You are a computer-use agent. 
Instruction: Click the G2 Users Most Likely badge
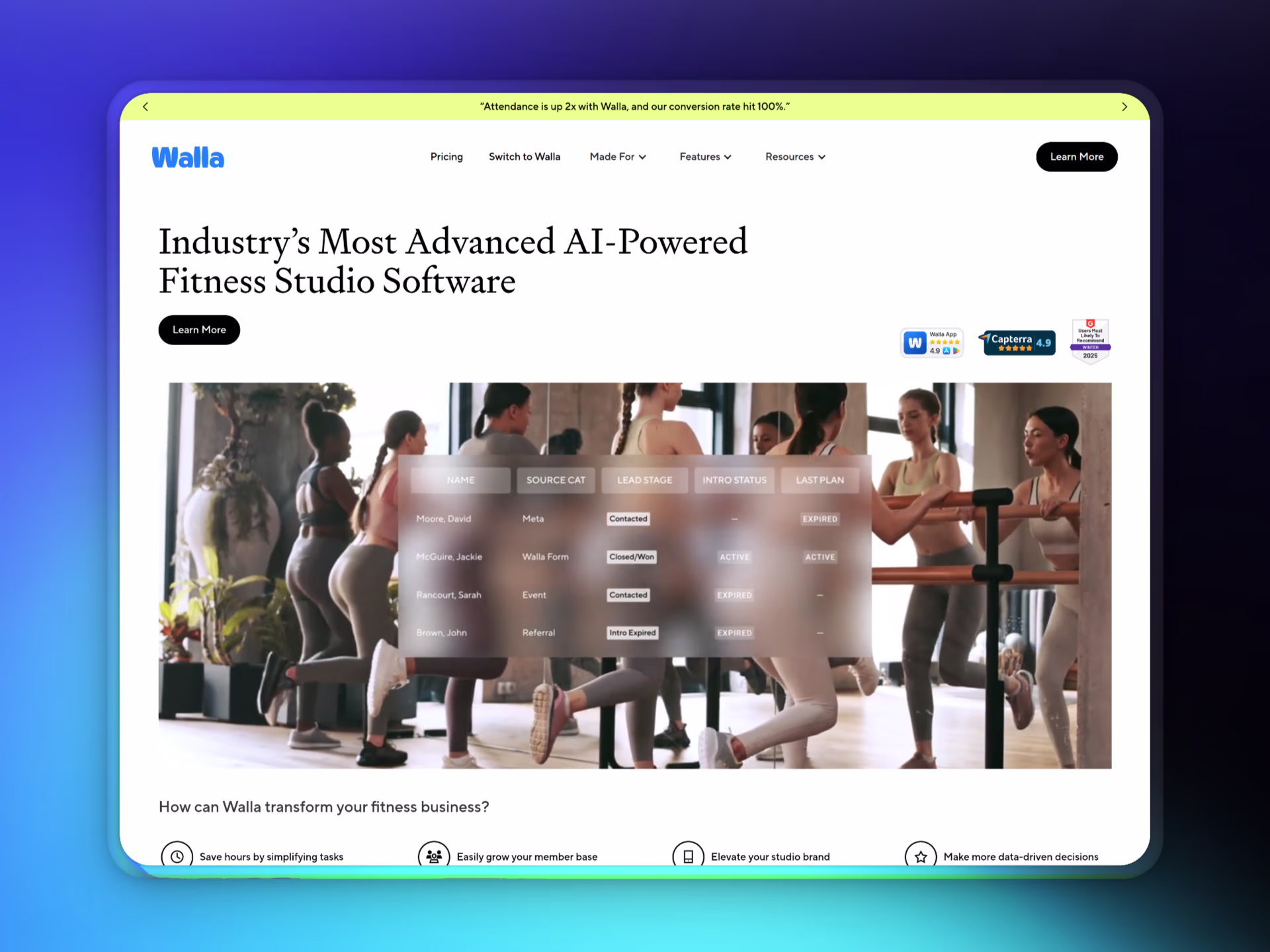(x=1090, y=340)
